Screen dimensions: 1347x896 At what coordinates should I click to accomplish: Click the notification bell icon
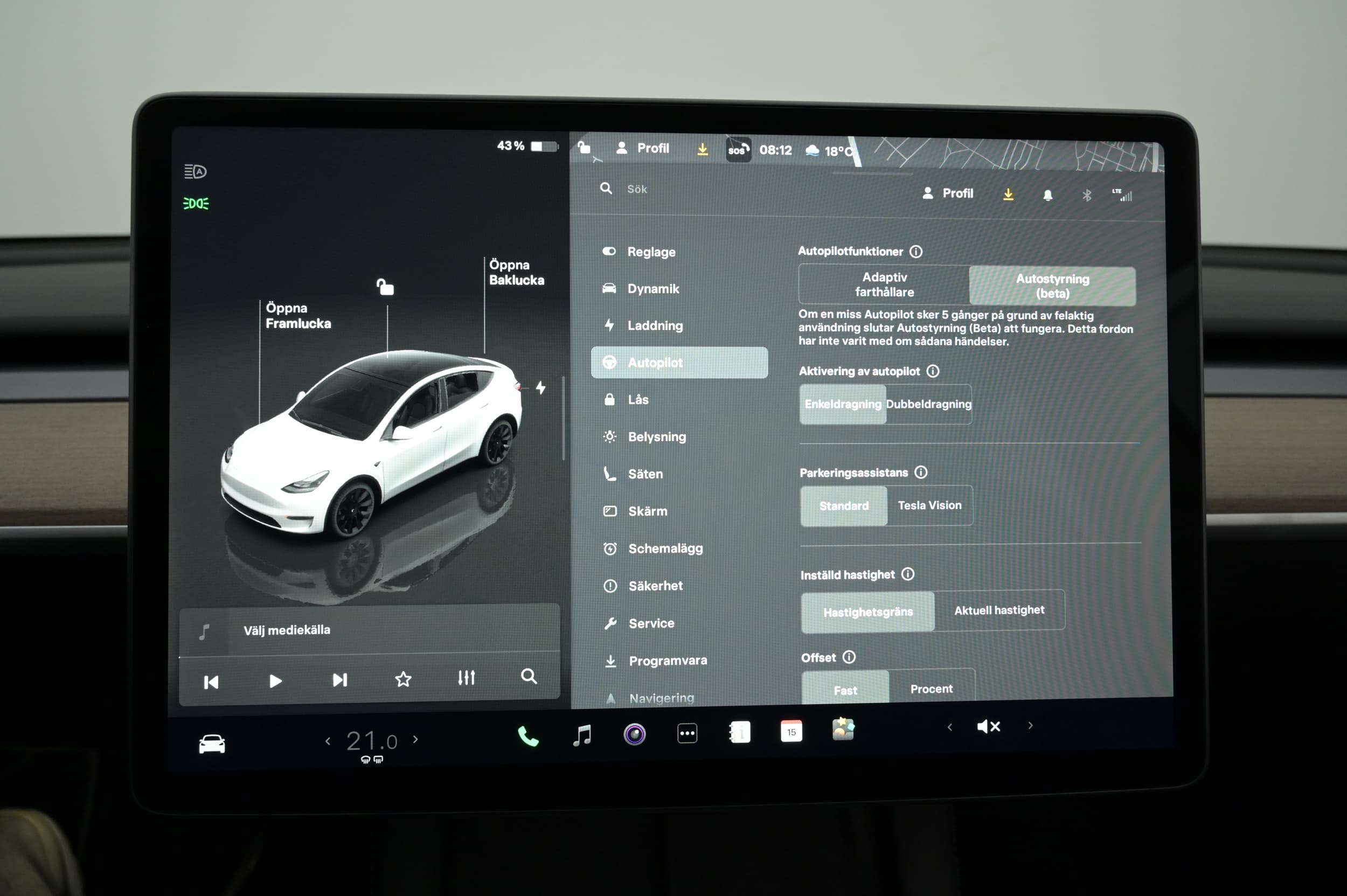[1047, 196]
